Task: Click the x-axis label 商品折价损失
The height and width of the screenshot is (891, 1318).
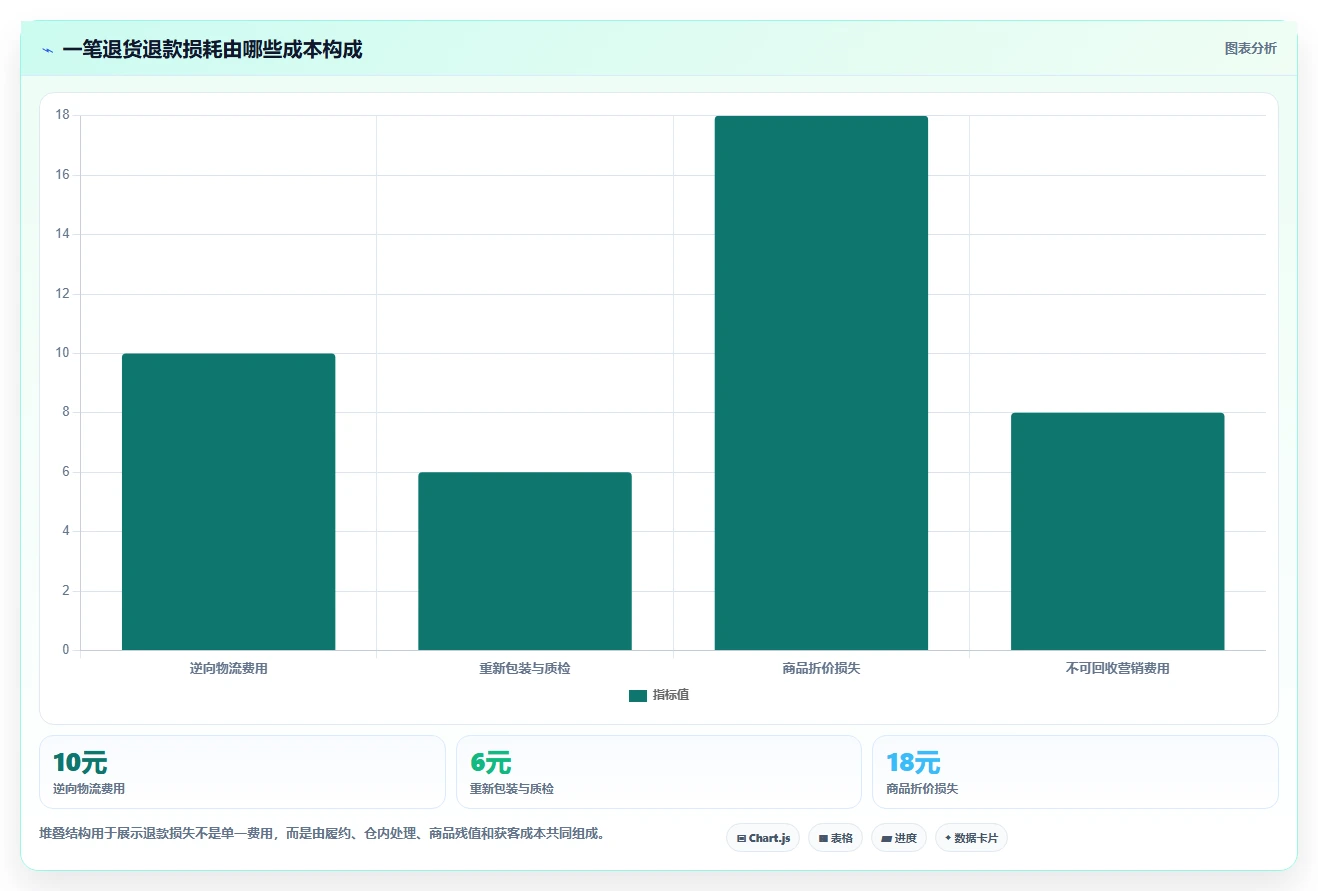Action: coord(821,668)
